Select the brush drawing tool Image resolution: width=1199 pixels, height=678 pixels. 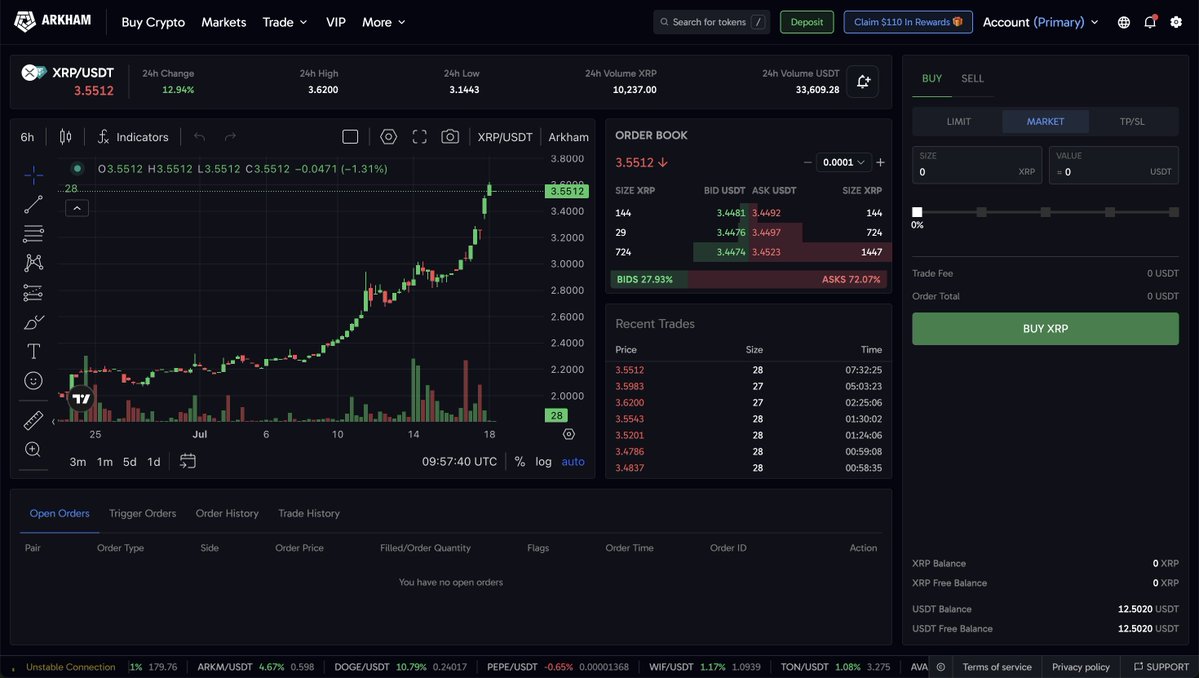pyautogui.click(x=33, y=322)
